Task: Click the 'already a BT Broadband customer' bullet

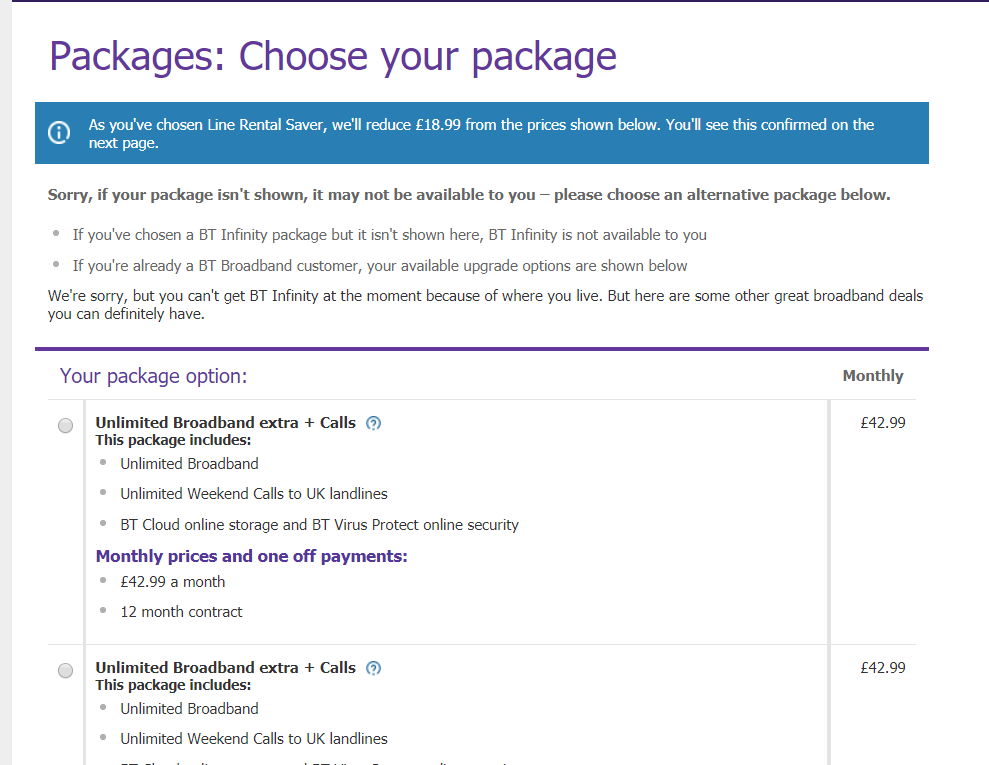Action: pos(380,266)
